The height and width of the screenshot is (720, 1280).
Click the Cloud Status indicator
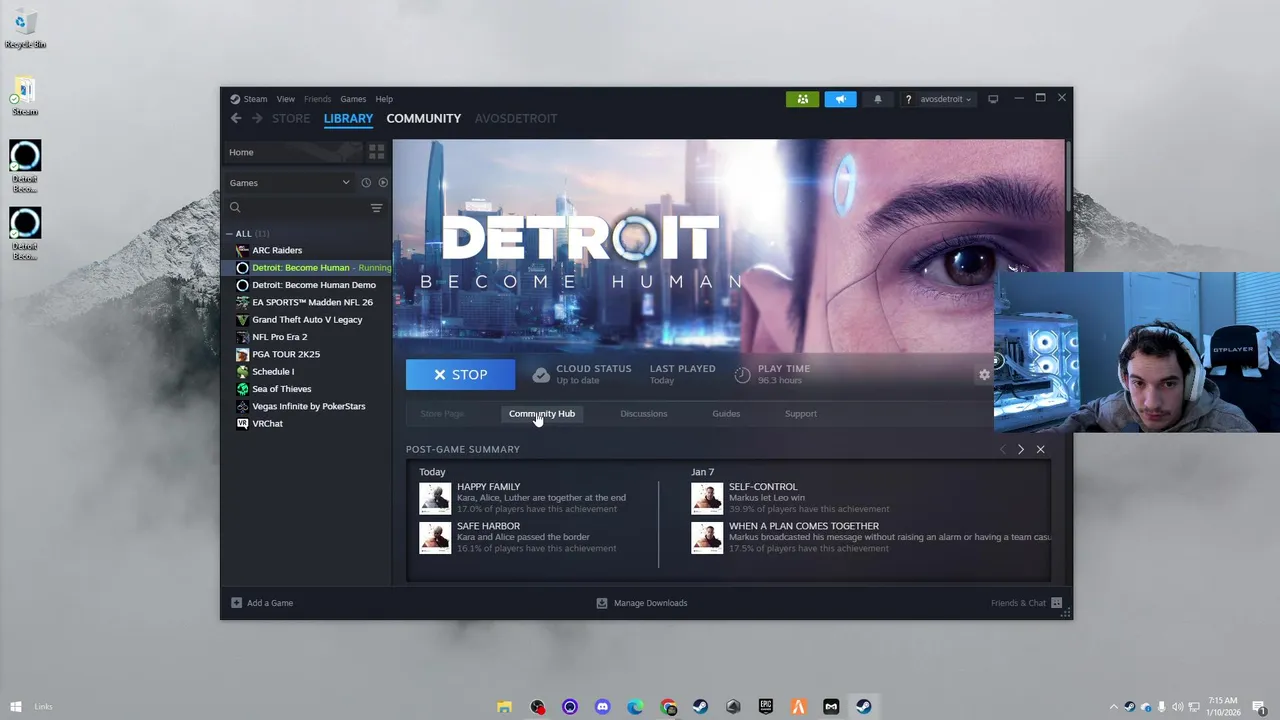pos(582,374)
